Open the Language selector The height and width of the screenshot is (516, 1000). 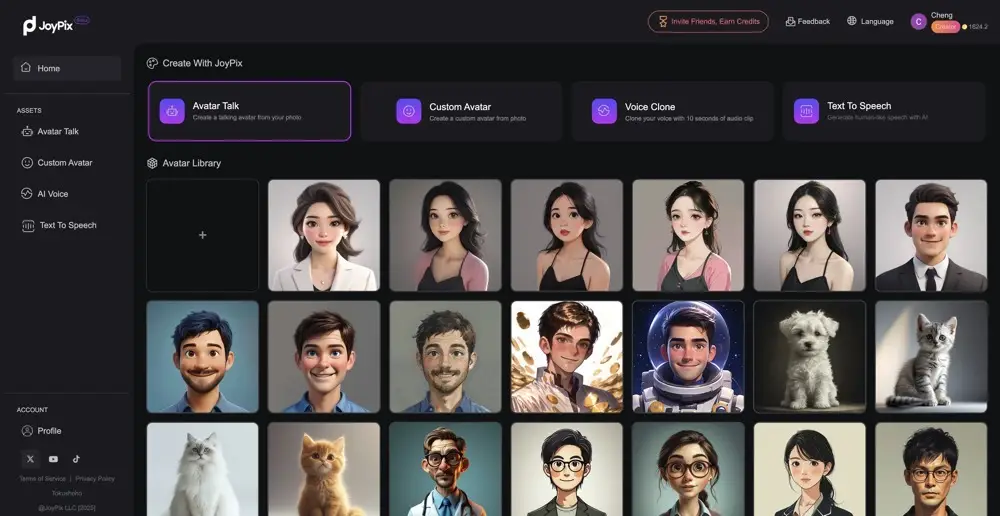(870, 21)
